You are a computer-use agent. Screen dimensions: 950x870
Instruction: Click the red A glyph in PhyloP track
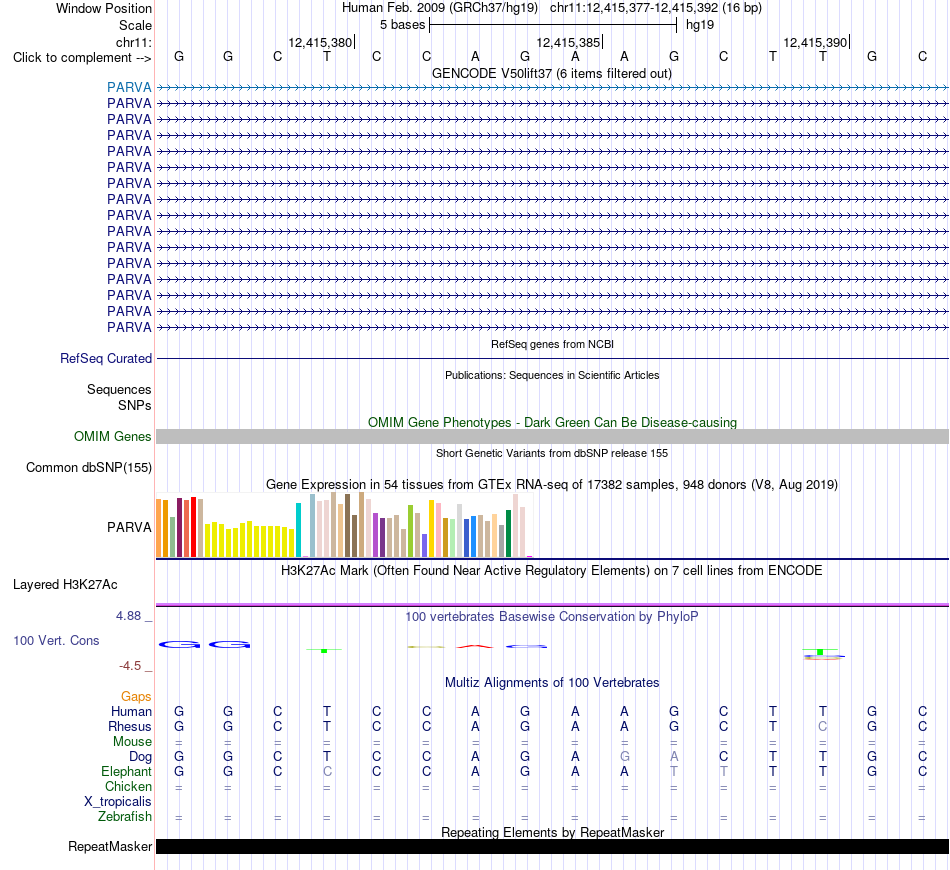[475, 646]
